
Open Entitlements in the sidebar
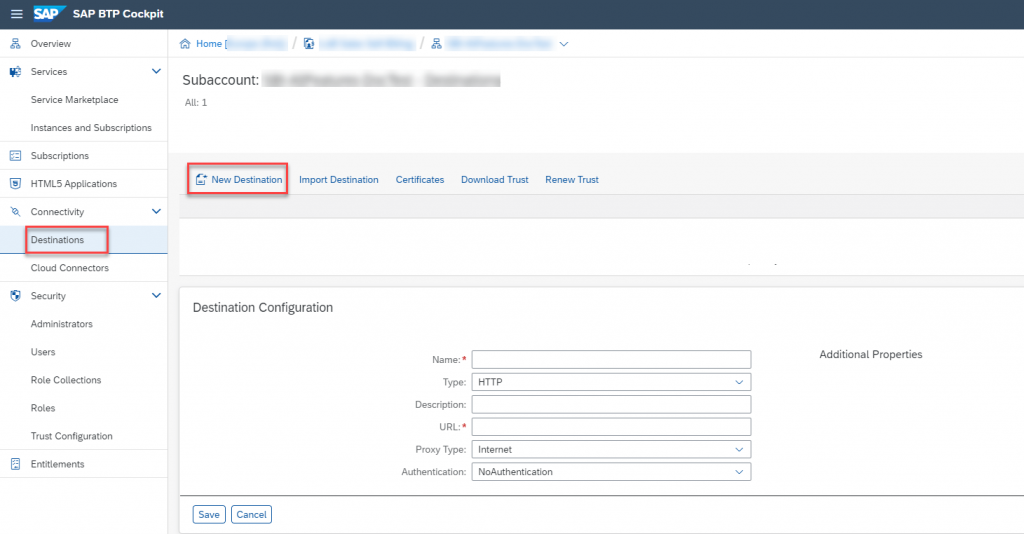57,464
